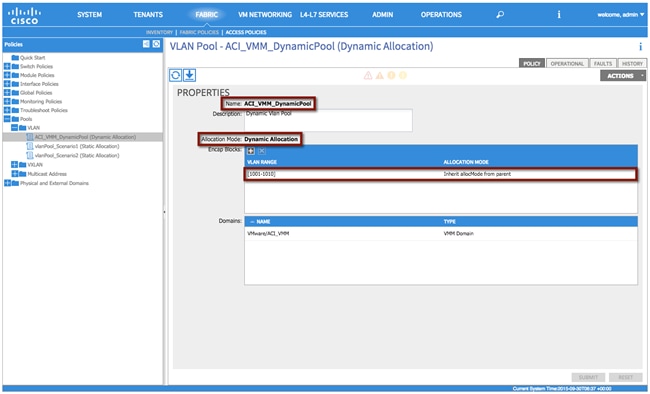Screen dimensions: 650x394
Task: Sort domains by NAME column header
Action: (263, 222)
